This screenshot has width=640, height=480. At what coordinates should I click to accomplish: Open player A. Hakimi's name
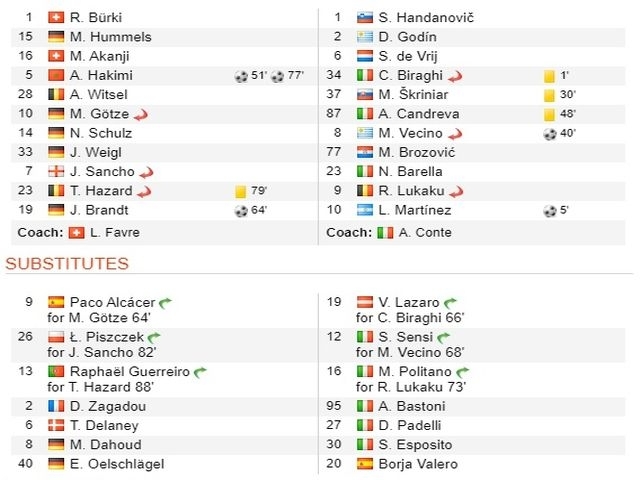click(101, 76)
